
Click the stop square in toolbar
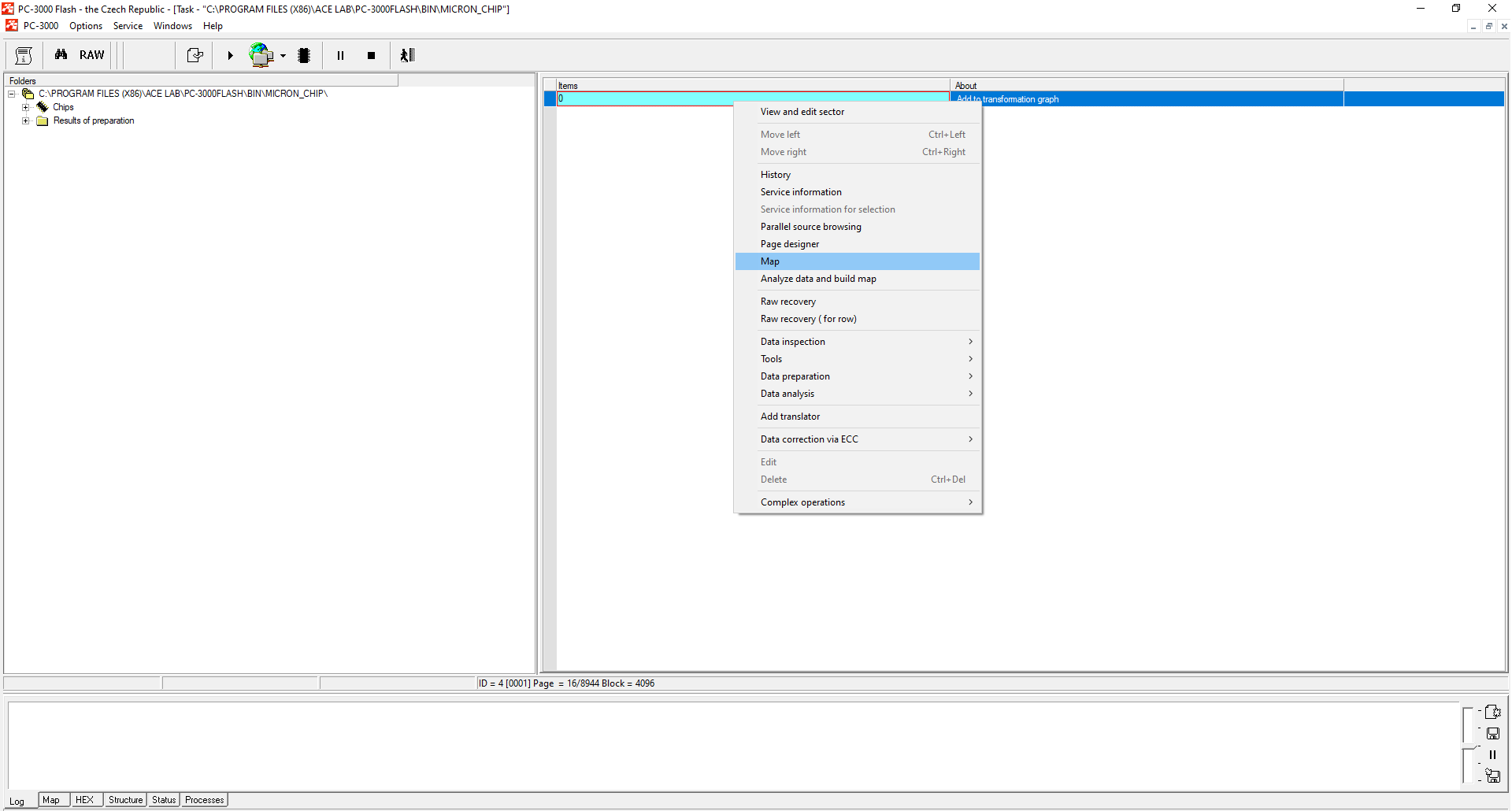click(x=371, y=55)
